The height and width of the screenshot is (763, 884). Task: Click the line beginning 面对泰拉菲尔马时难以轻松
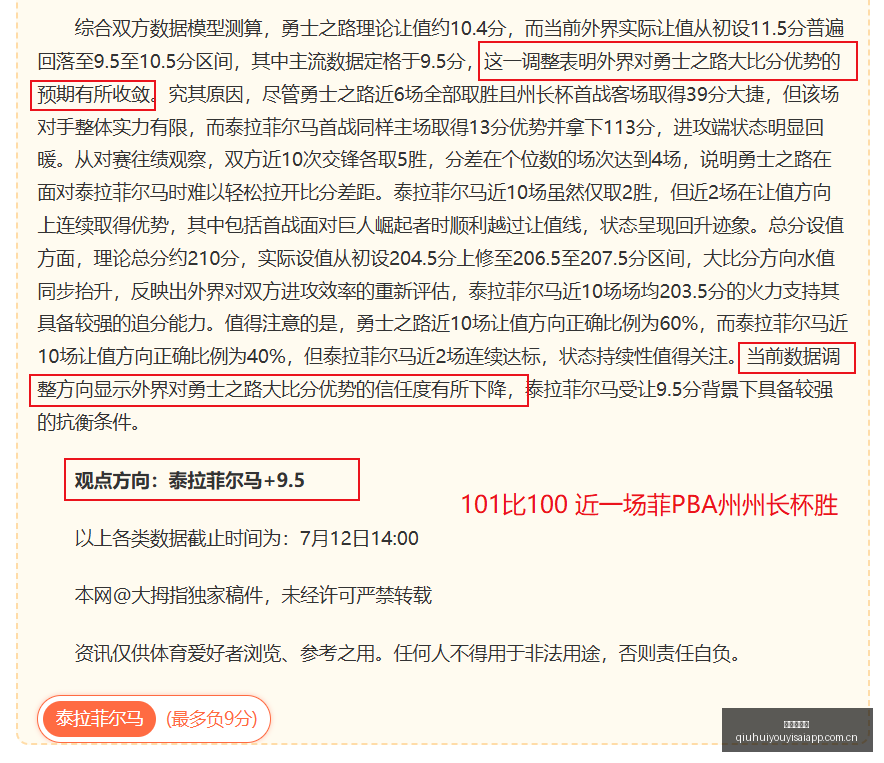(434, 193)
